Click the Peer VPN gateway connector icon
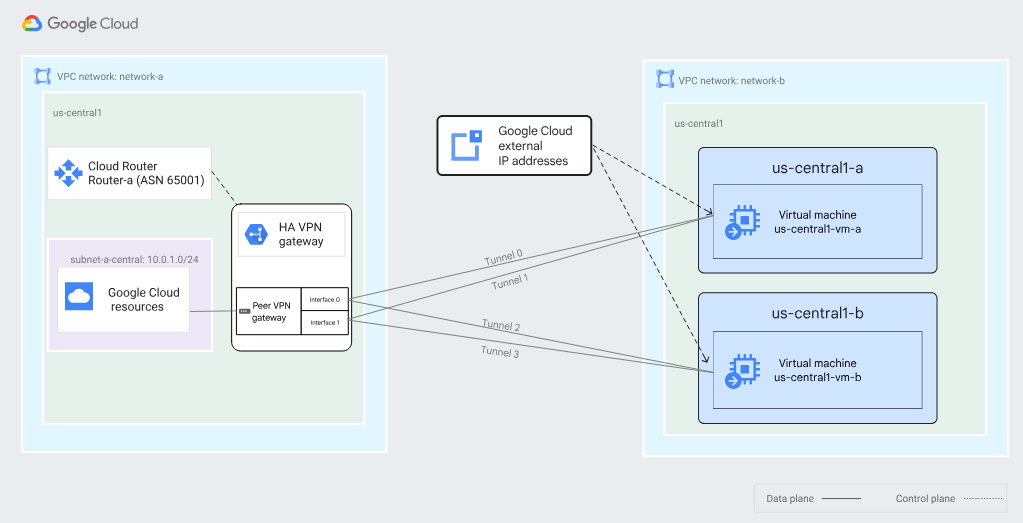Image resolution: width=1023 pixels, height=523 pixels. (x=245, y=312)
